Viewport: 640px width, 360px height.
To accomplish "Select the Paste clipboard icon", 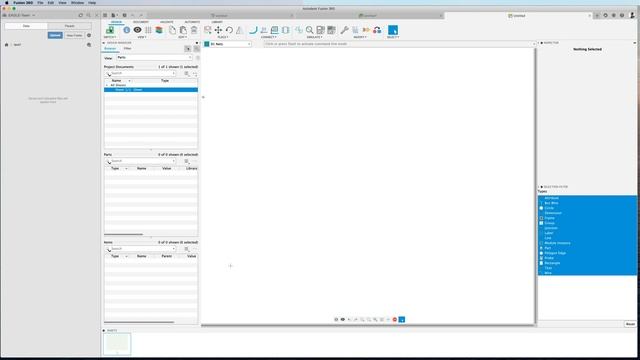I will 183,30.
